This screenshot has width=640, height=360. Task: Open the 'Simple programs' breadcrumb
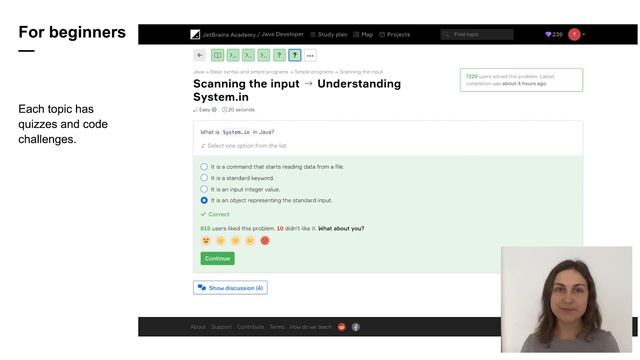tap(314, 72)
